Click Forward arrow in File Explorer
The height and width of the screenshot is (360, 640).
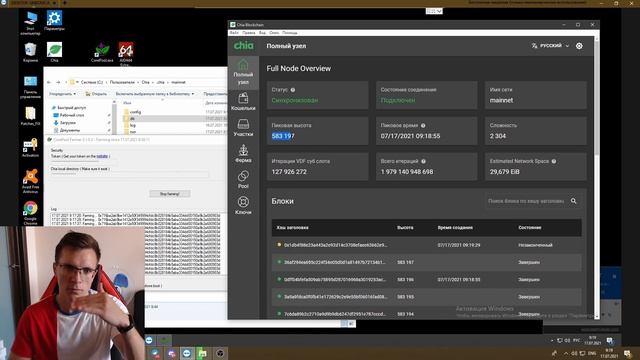[58, 82]
